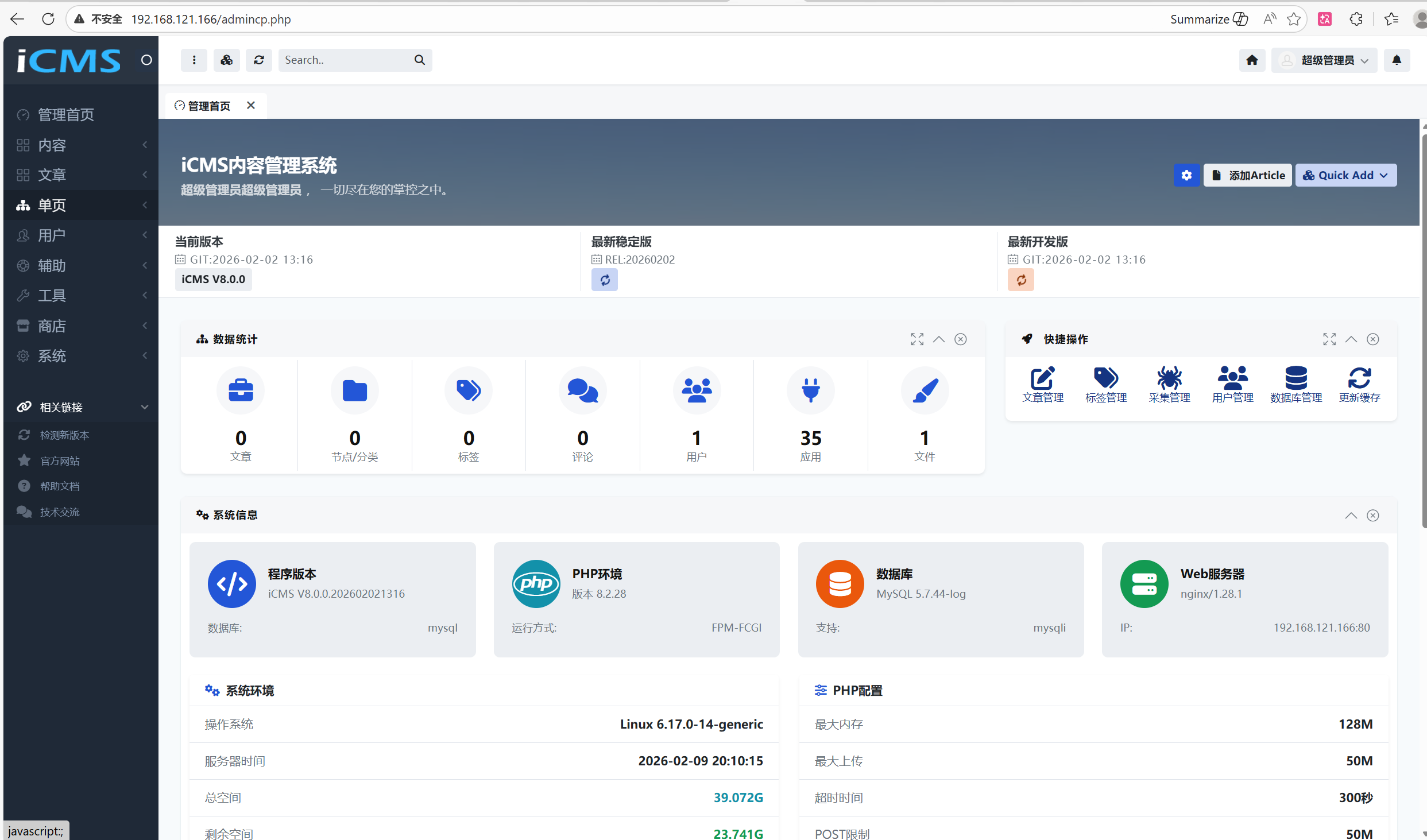Click the home icon in top bar
This screenshot has height=840, width=1427.
point(1252,60)
